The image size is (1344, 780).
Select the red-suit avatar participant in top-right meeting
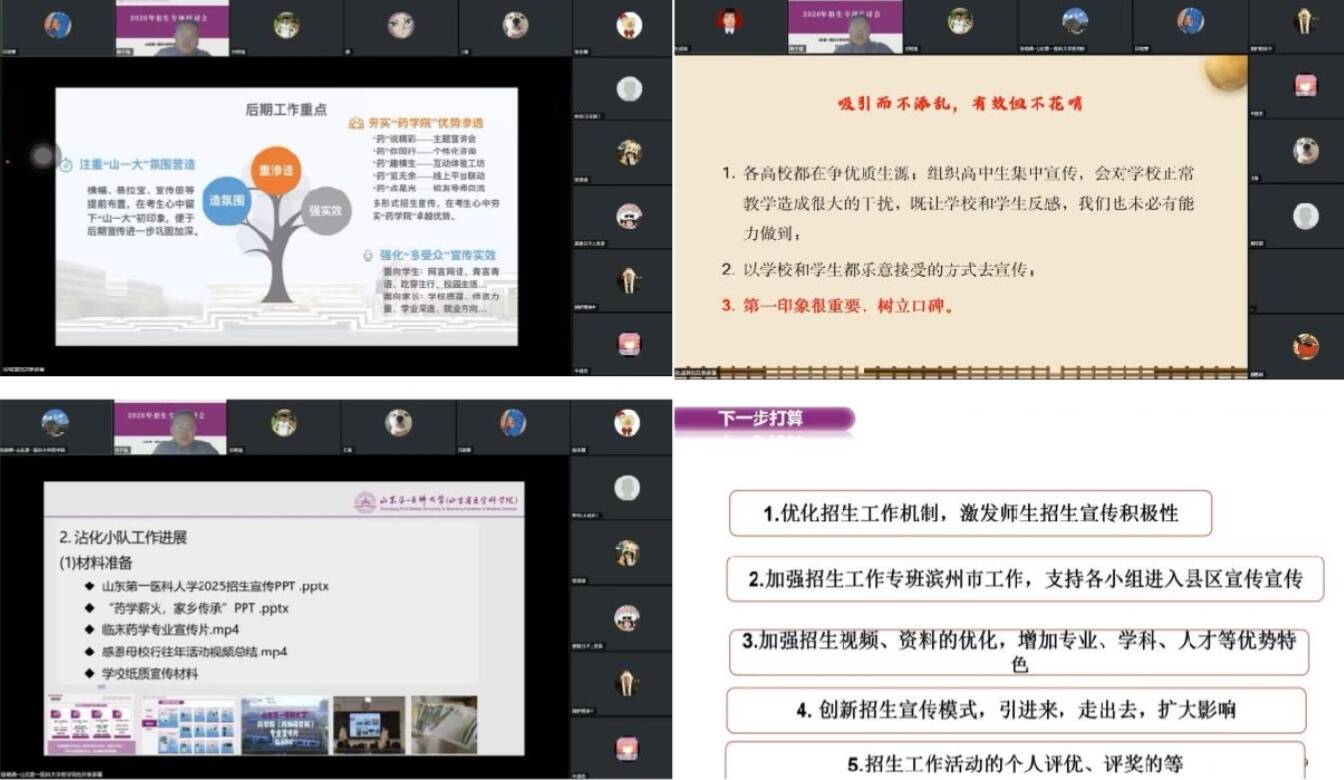tap(730, 22)
